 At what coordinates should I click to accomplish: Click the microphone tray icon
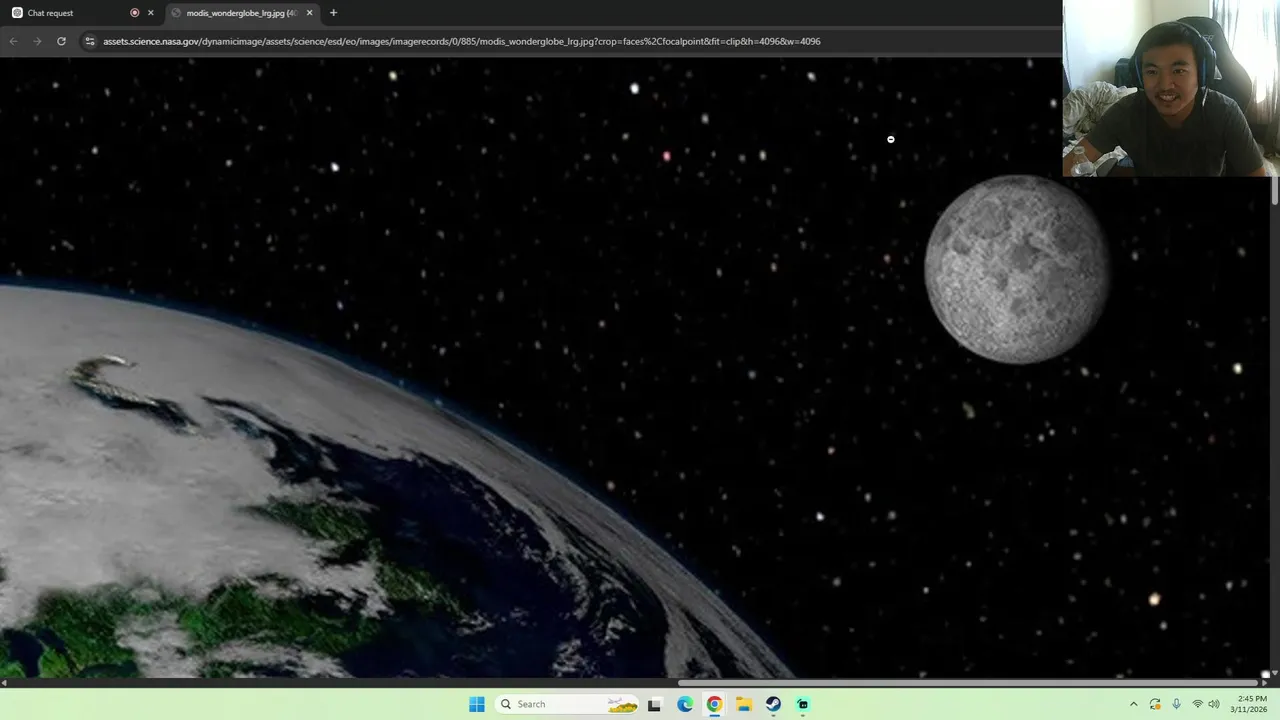coord(1176,704)
